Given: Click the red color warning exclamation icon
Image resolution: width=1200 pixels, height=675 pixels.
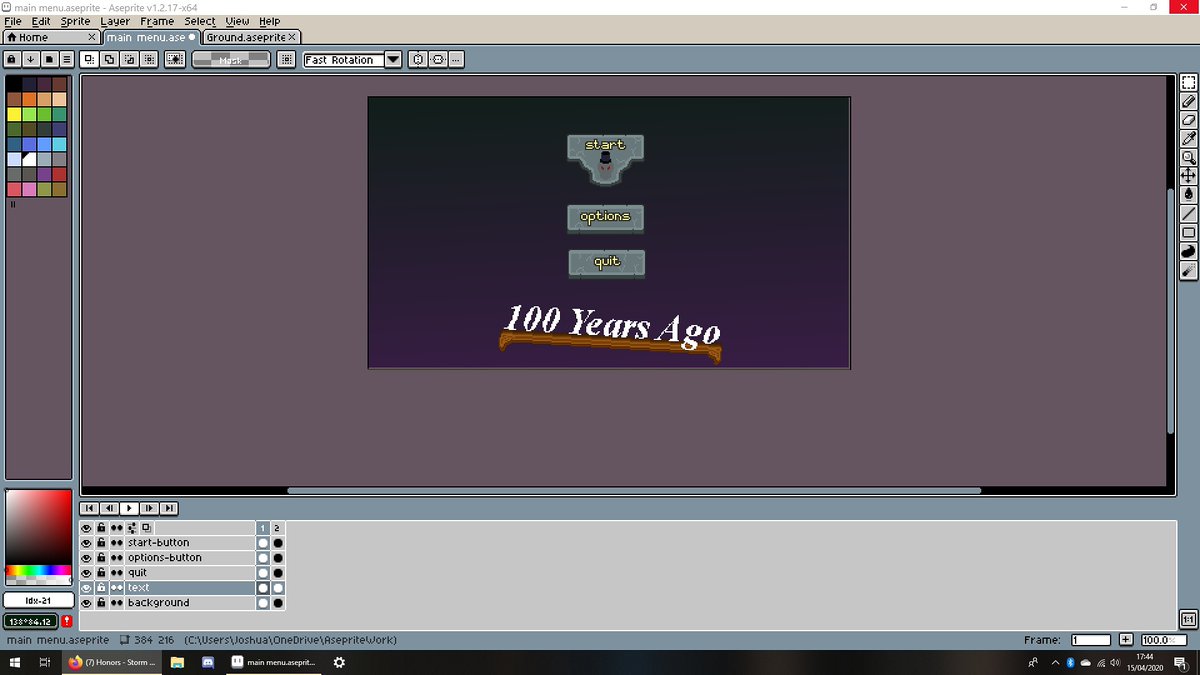Looking at the screenshot, I should (66, 621).
